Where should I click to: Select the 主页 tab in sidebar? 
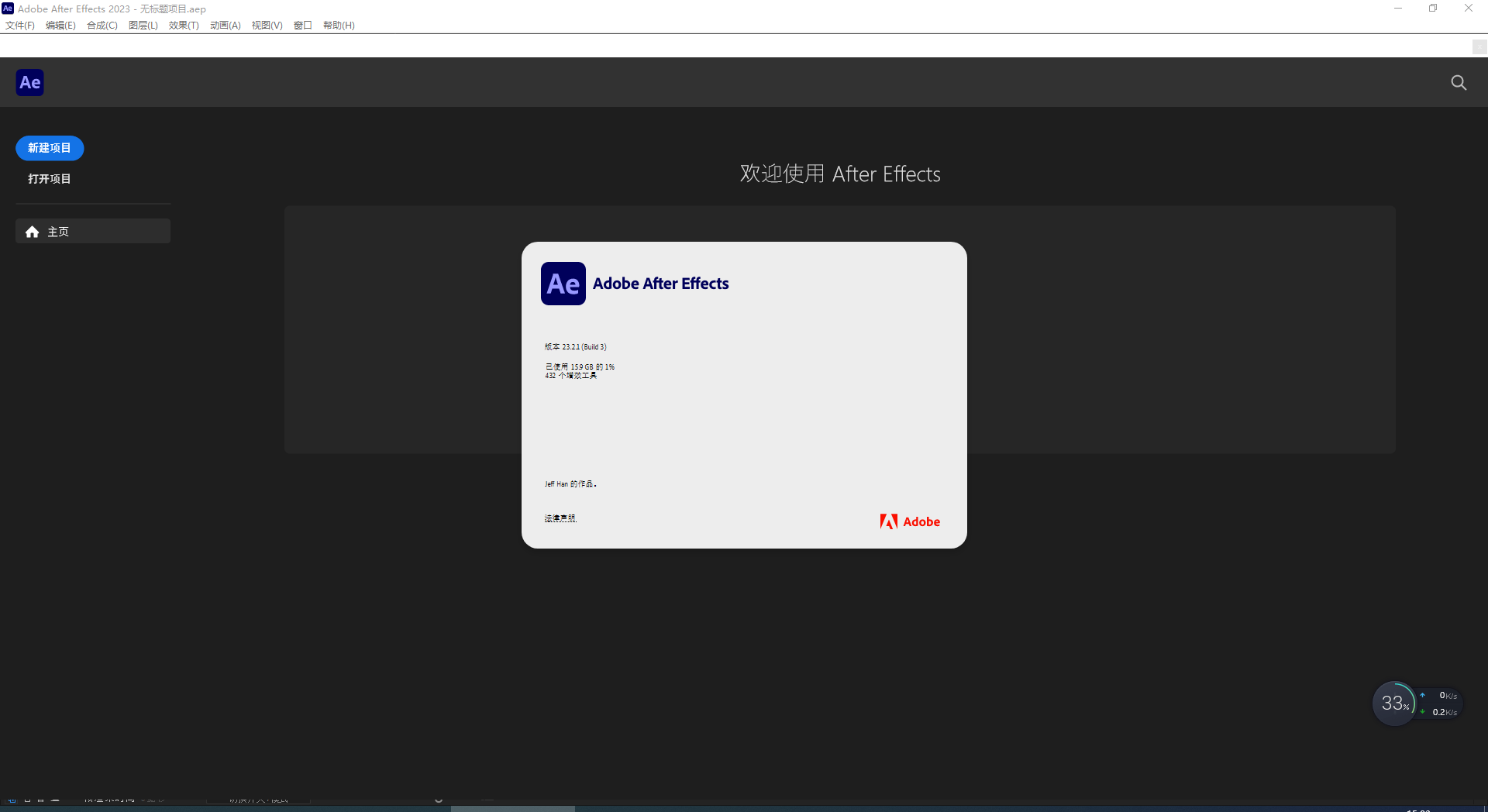[93, 232]
